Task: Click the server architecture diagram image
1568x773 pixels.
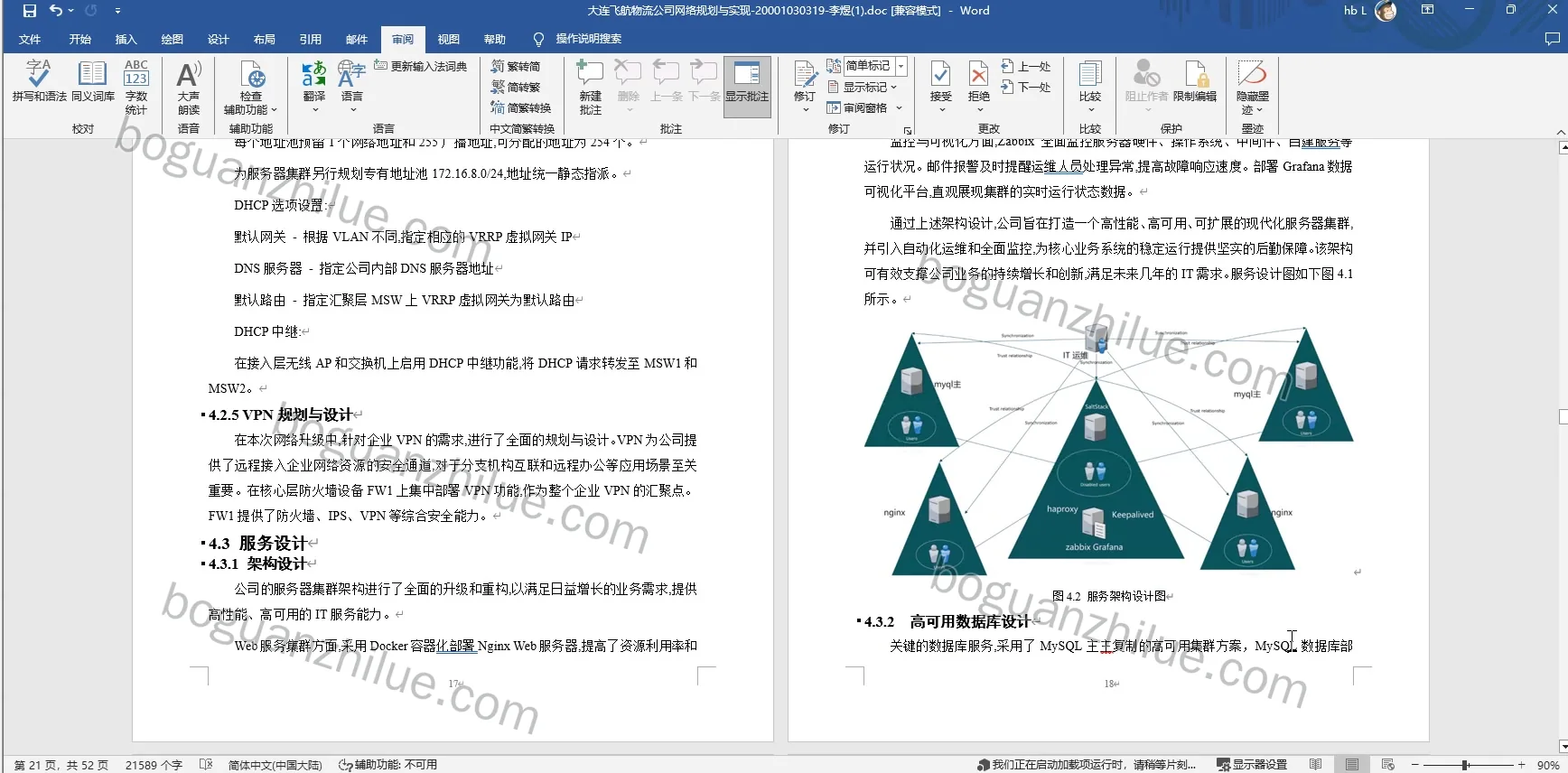Action: 1109,452
